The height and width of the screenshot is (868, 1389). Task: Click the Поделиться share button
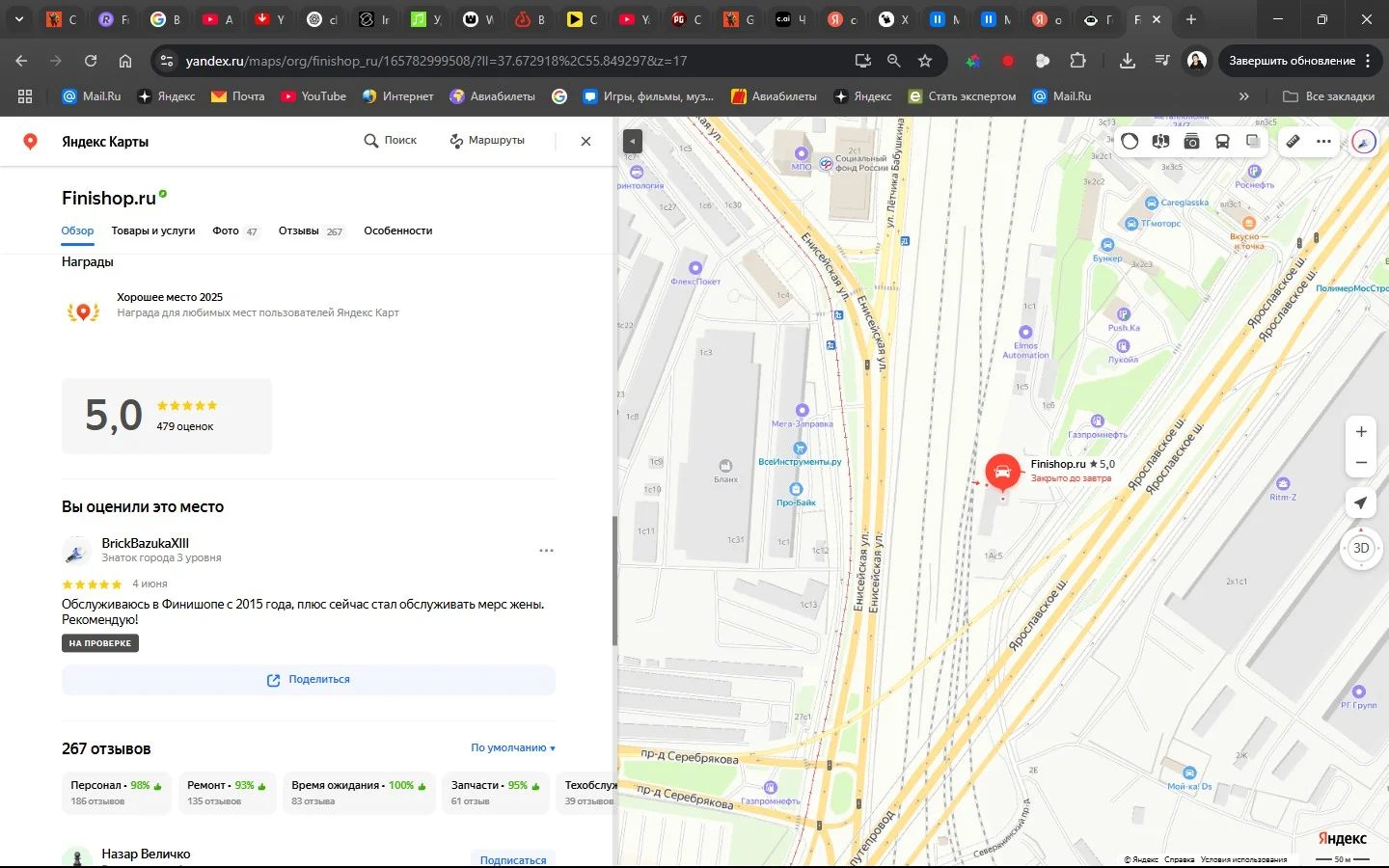click(309, 680)
